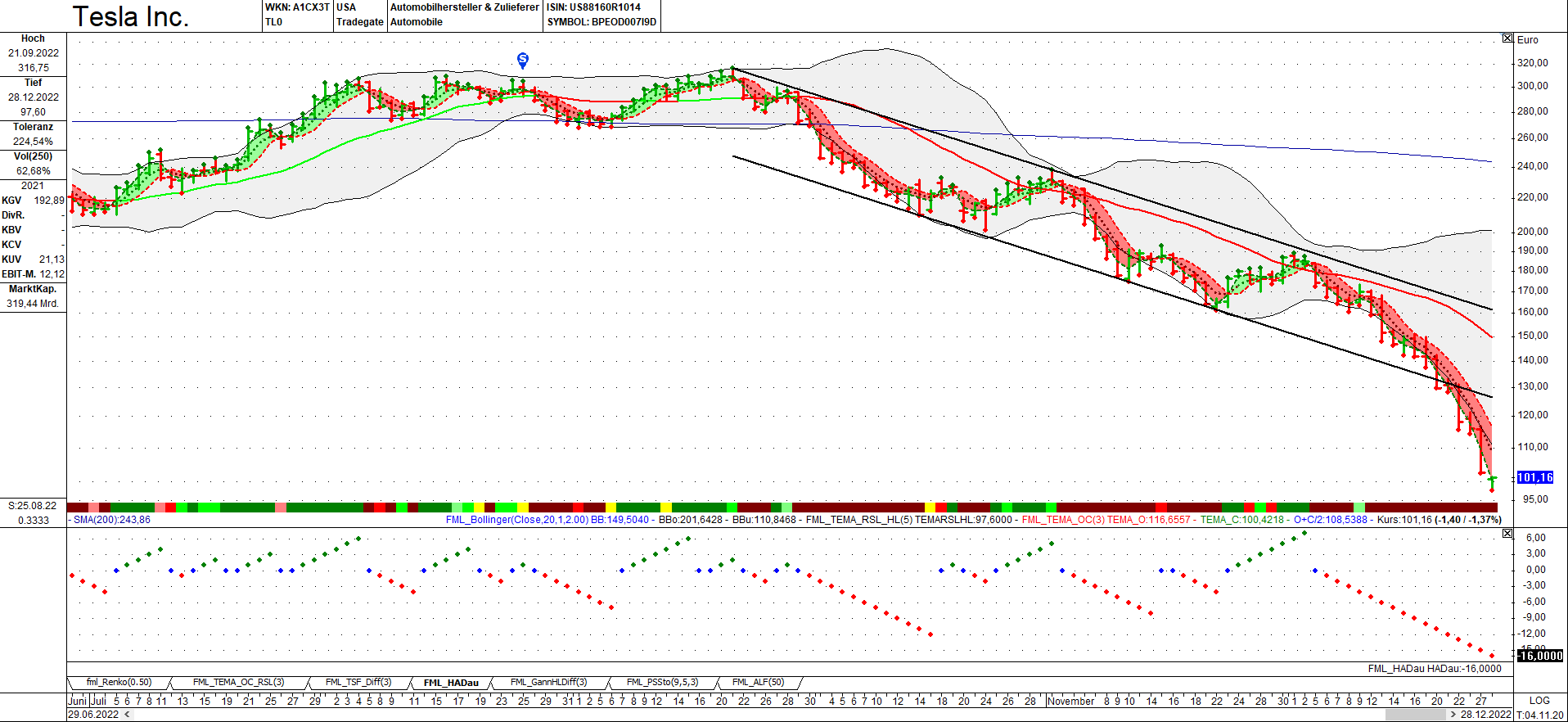The image size is (1568, 722).
Task: Click the FML_HADau HADau:-16,0000 readout
Action: pos(1435,669)
